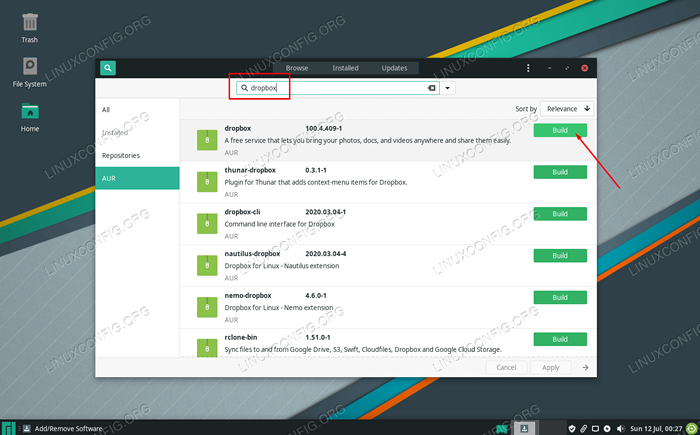Screen dimensions: 700x435
Task: Select Repositories in the sidebar
Action: [138, 155]
